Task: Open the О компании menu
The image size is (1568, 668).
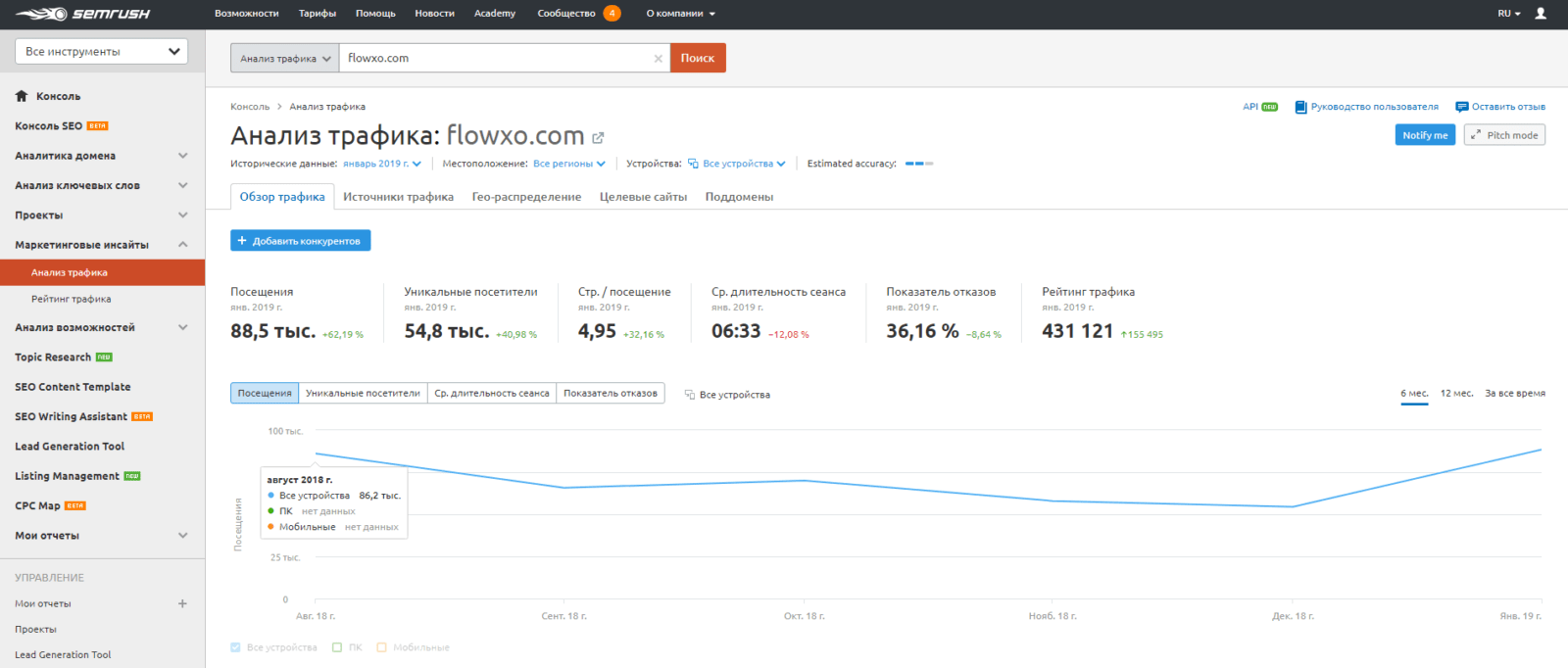Action: pyautogui.click(x=680, y=14)
